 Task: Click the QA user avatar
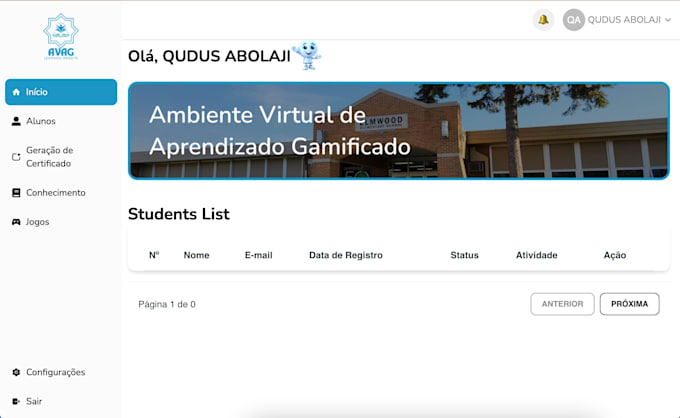coord(573,20)
